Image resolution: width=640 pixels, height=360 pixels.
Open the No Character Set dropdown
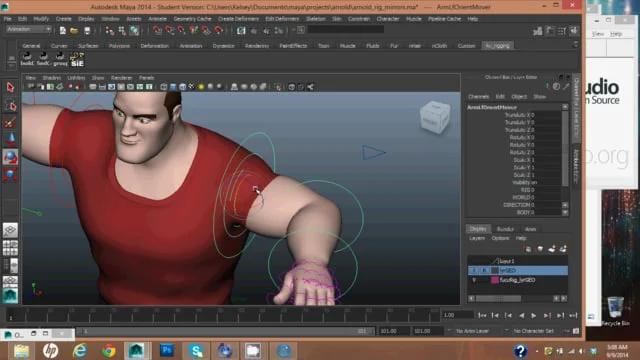click(x=534, y=331)
